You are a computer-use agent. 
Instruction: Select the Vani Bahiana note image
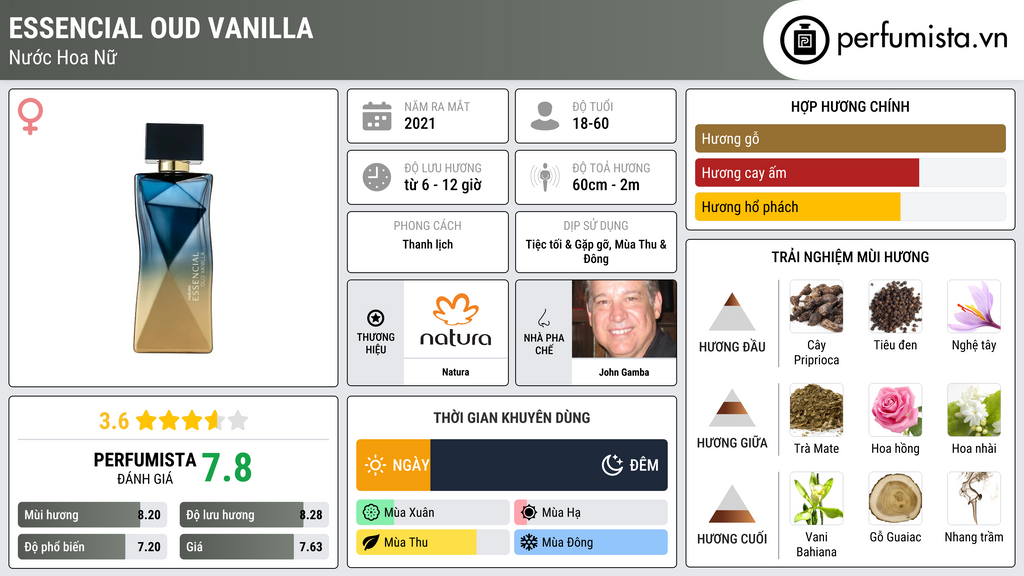816,499
